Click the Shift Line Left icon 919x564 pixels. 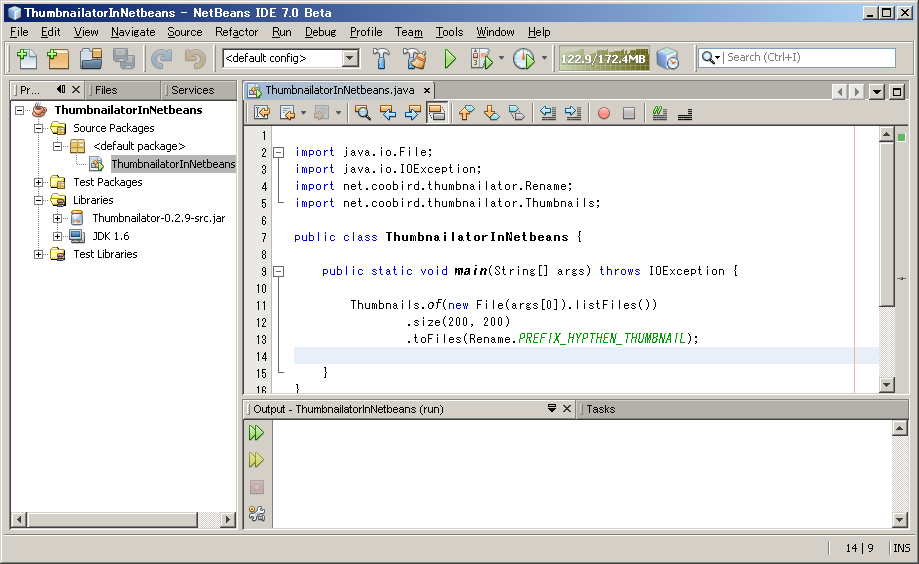point(548,113)
